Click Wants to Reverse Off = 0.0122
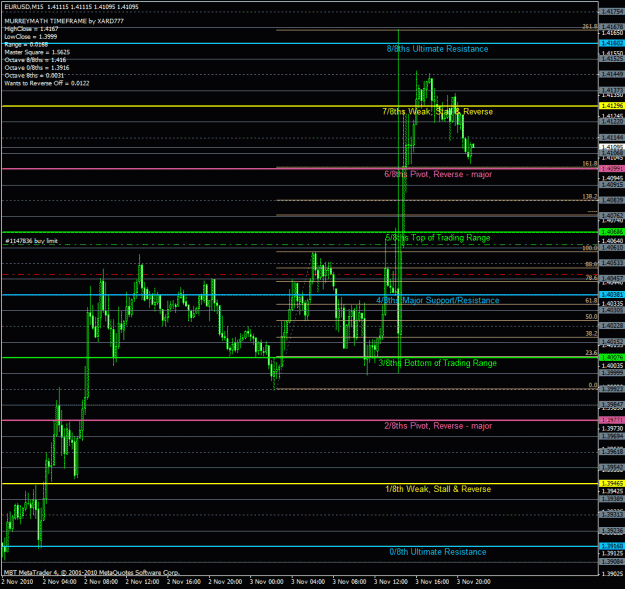The image size is (625, 589). (x=47, y=83)
